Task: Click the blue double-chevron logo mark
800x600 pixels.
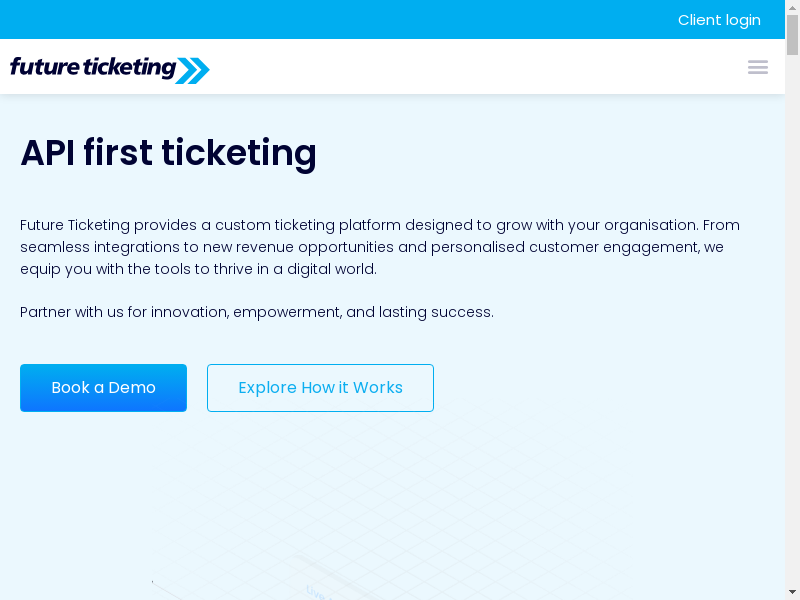Action: 193,70
